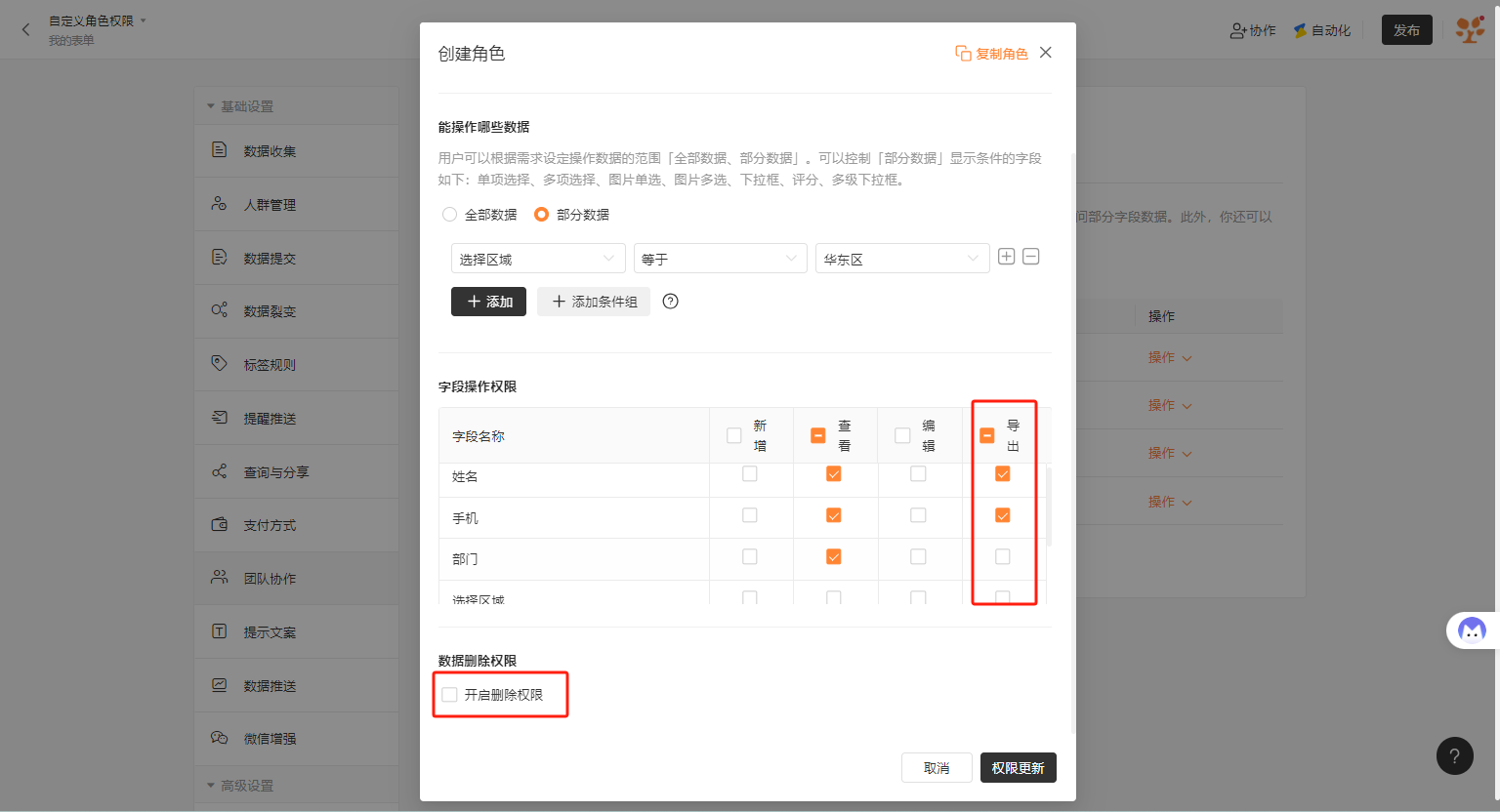Click the 部门 field name cell
The height and width of the screenshot is (812, 1500).
pyautogui.click(x=574, y=559)
